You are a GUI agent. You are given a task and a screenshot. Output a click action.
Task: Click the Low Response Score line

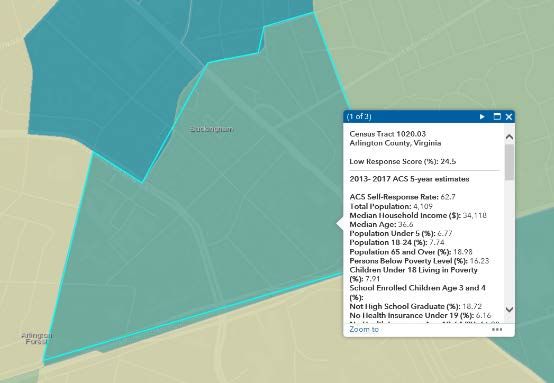pyautogui.click(x=402, y=161)
